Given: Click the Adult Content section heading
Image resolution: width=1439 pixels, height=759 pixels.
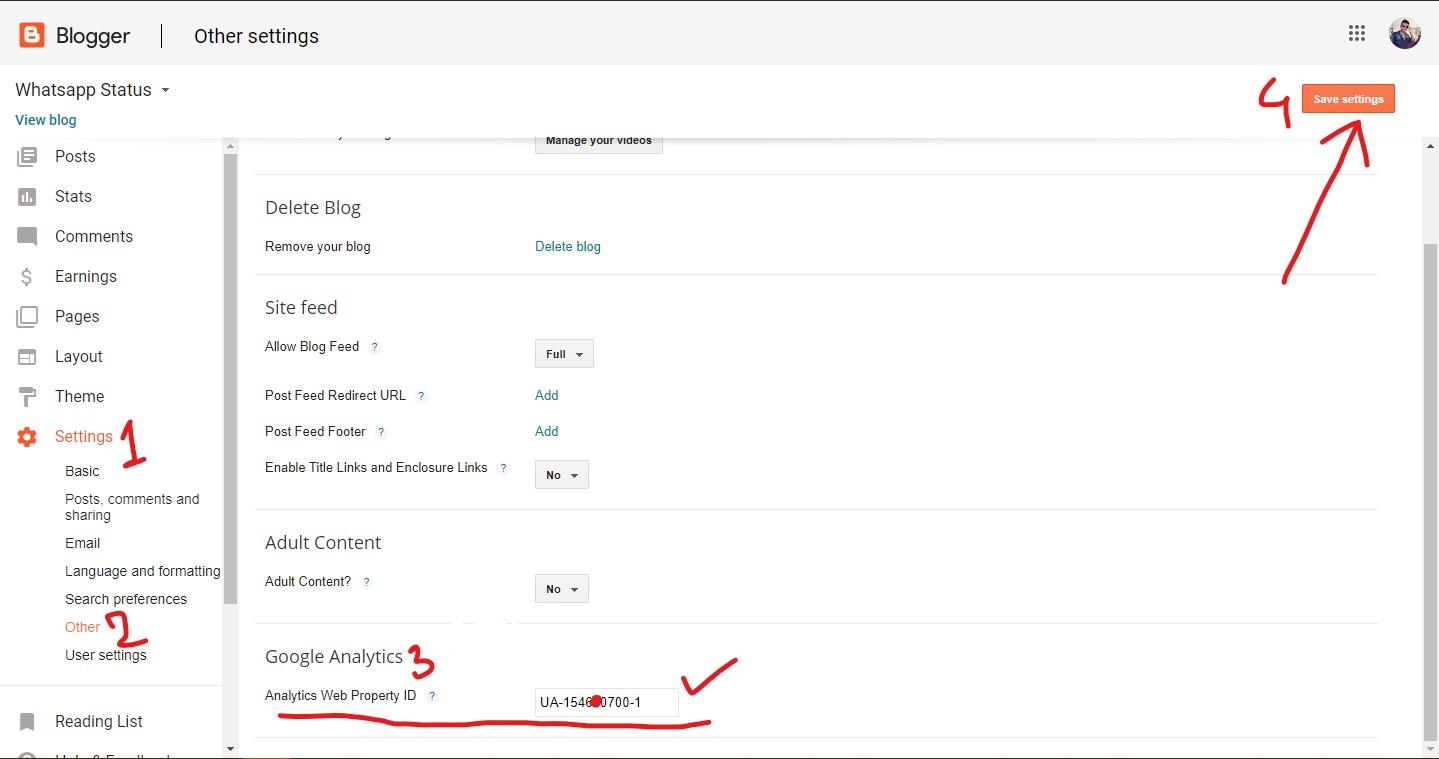Looking at the screenshot, I should tap(323, 543).
